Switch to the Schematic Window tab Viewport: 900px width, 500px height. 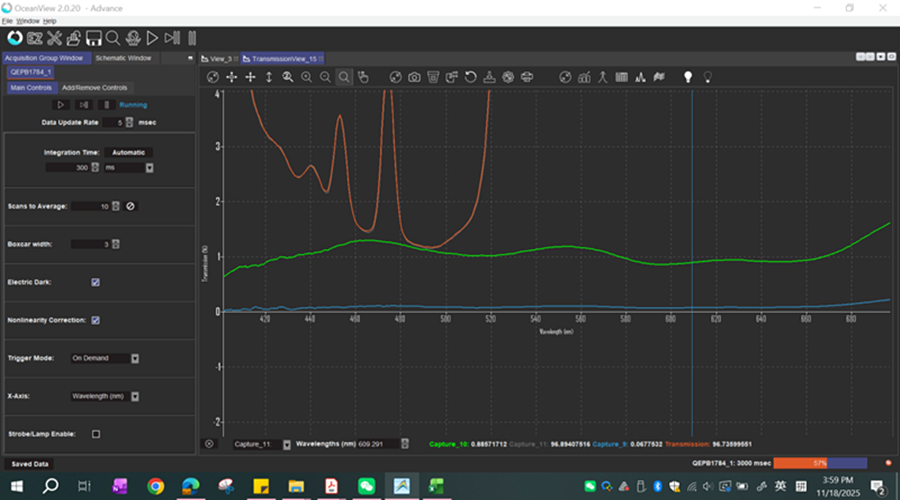(123, 58)
